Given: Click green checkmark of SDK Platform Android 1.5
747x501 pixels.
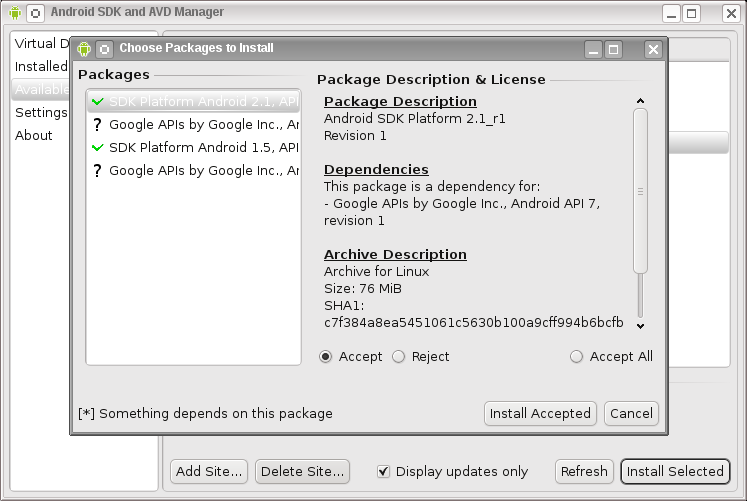Looking at the screenshot, I should (x=98, y=148).
